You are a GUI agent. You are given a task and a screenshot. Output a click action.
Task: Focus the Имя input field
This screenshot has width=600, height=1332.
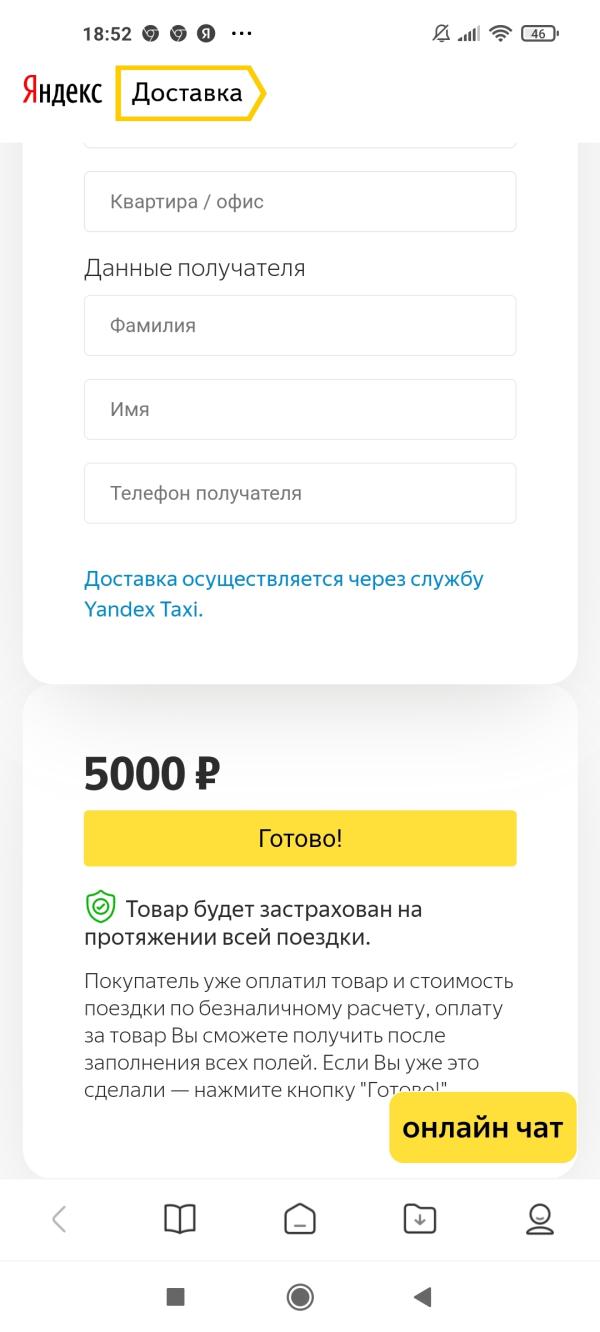tap(300, 409)
